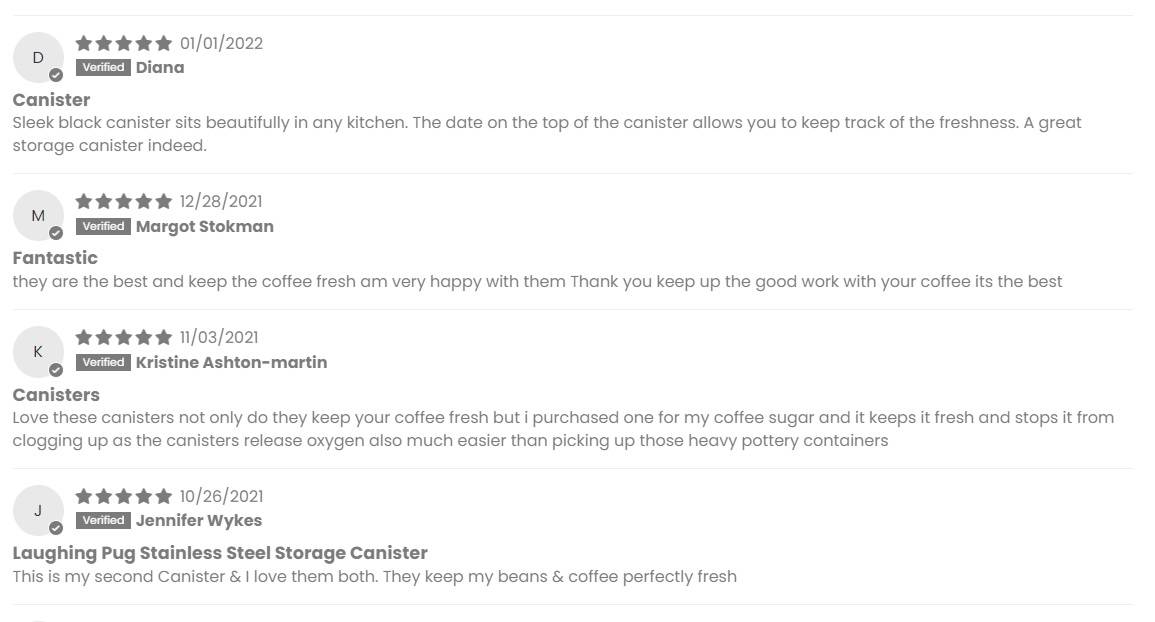Click star rating on the 11/03/2021 review
1155x622 pixels.
pyautogui.click(x=124, y=337)
